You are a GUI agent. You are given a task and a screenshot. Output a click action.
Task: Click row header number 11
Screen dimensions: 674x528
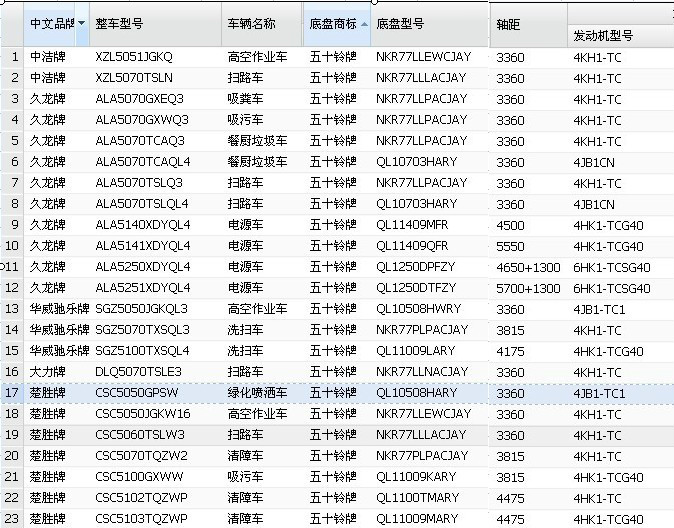click(12, 267)
